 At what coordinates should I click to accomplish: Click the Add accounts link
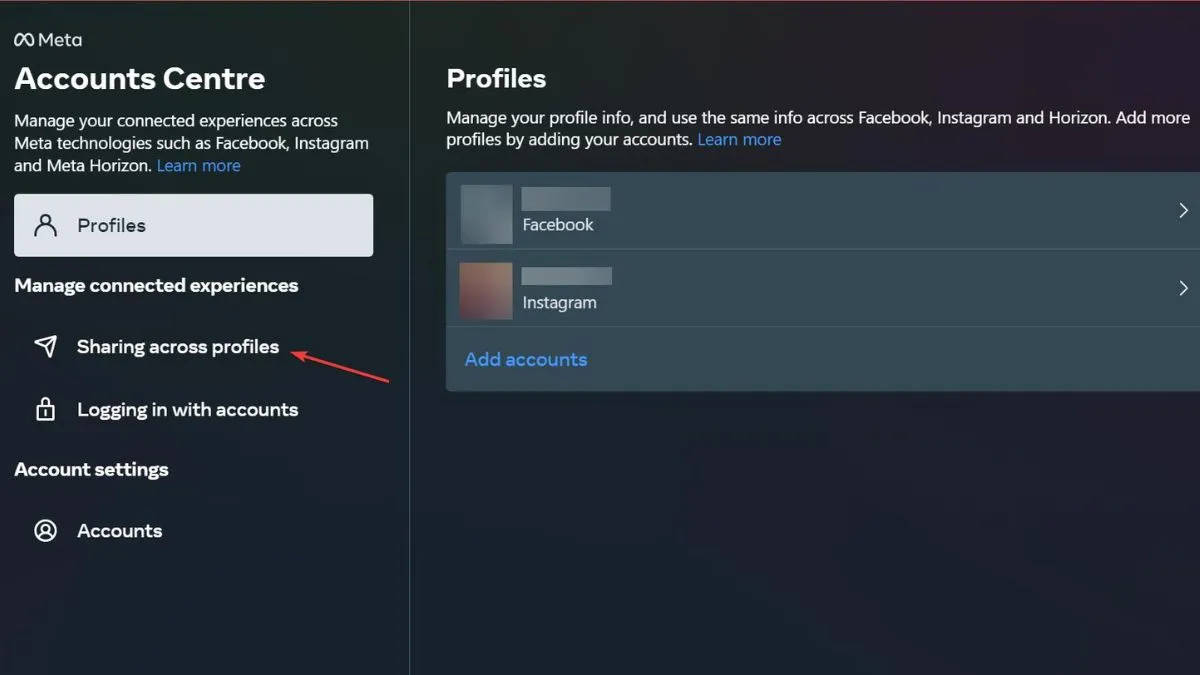point(526,359)
